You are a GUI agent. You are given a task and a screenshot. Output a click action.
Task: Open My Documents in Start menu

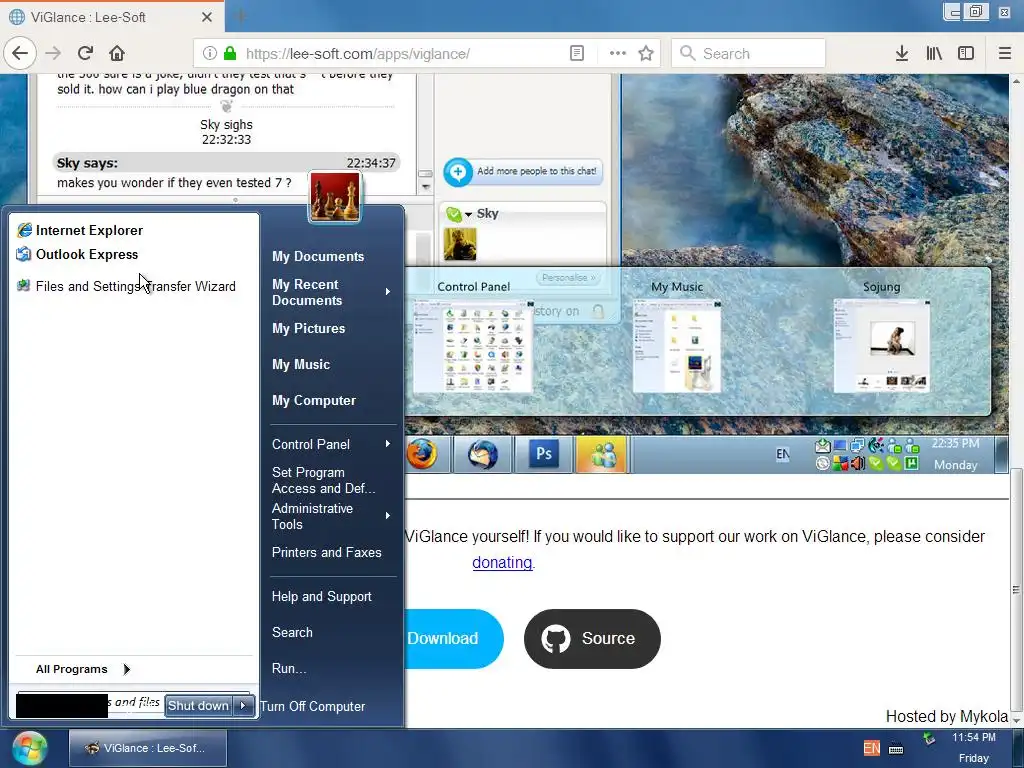click(x=318, y=256)
